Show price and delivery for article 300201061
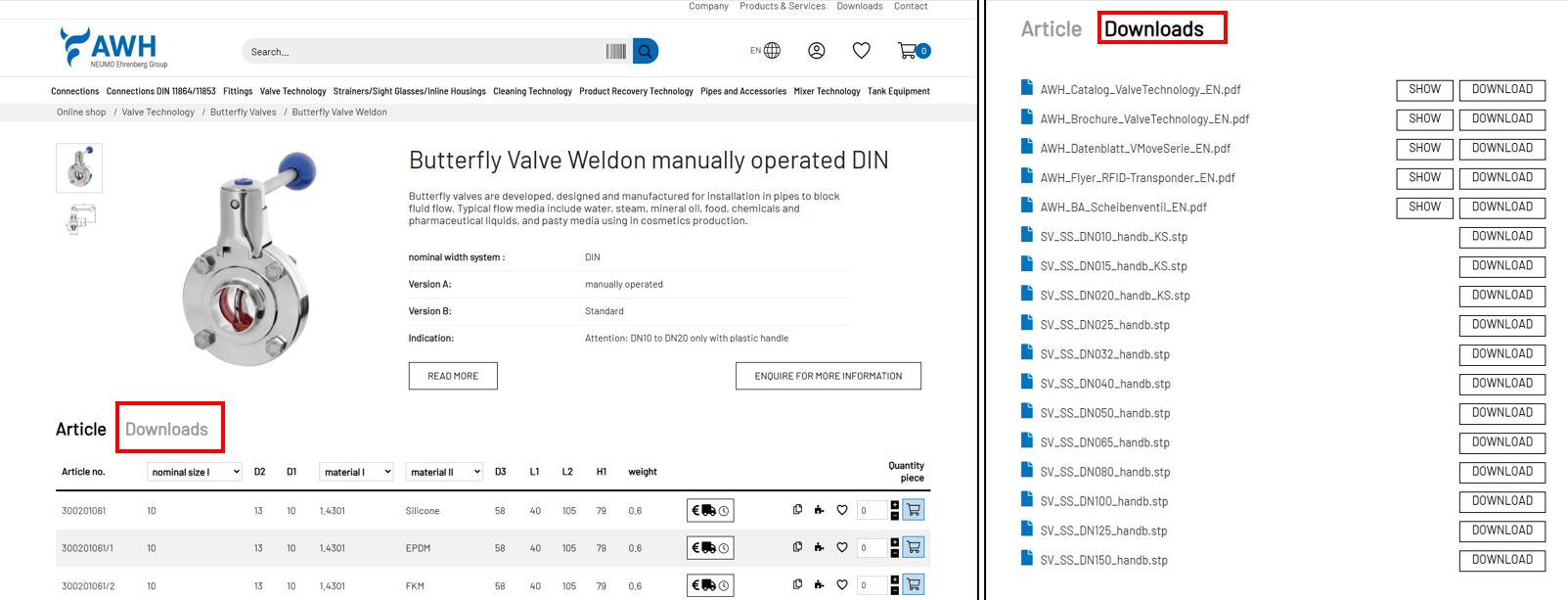This screenshot has width=1568, height=600. pos(710,510)
